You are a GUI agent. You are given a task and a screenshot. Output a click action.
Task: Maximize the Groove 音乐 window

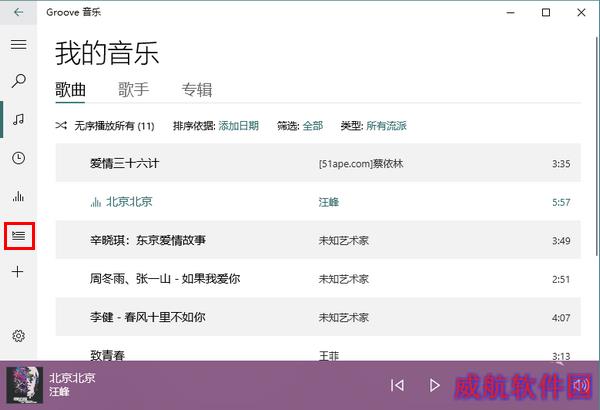pos(546,12)
